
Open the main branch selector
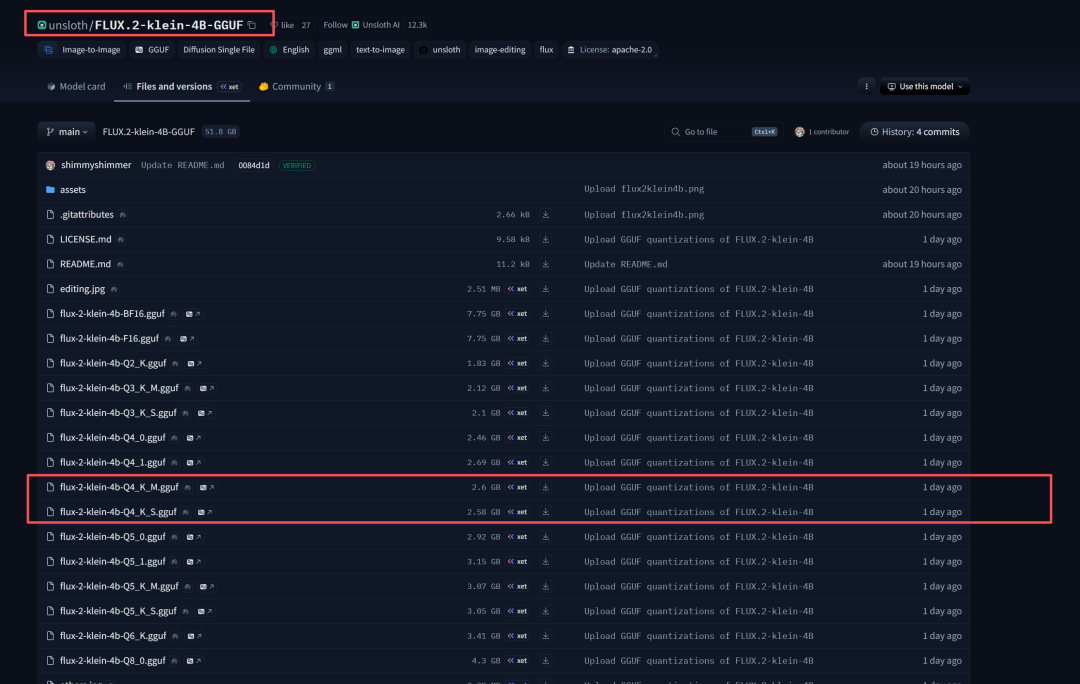coord(67,132)
